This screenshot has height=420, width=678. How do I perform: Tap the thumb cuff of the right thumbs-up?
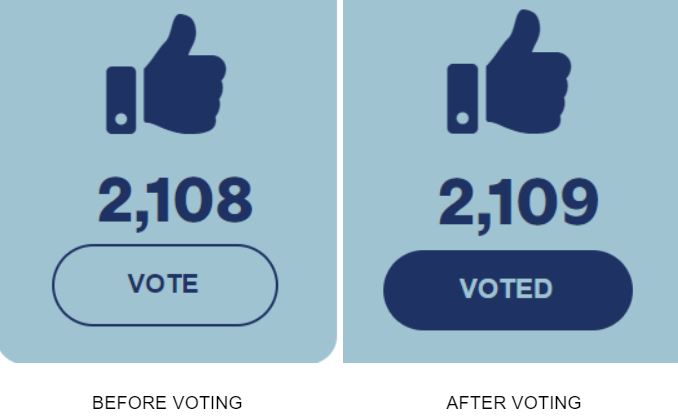462,99
